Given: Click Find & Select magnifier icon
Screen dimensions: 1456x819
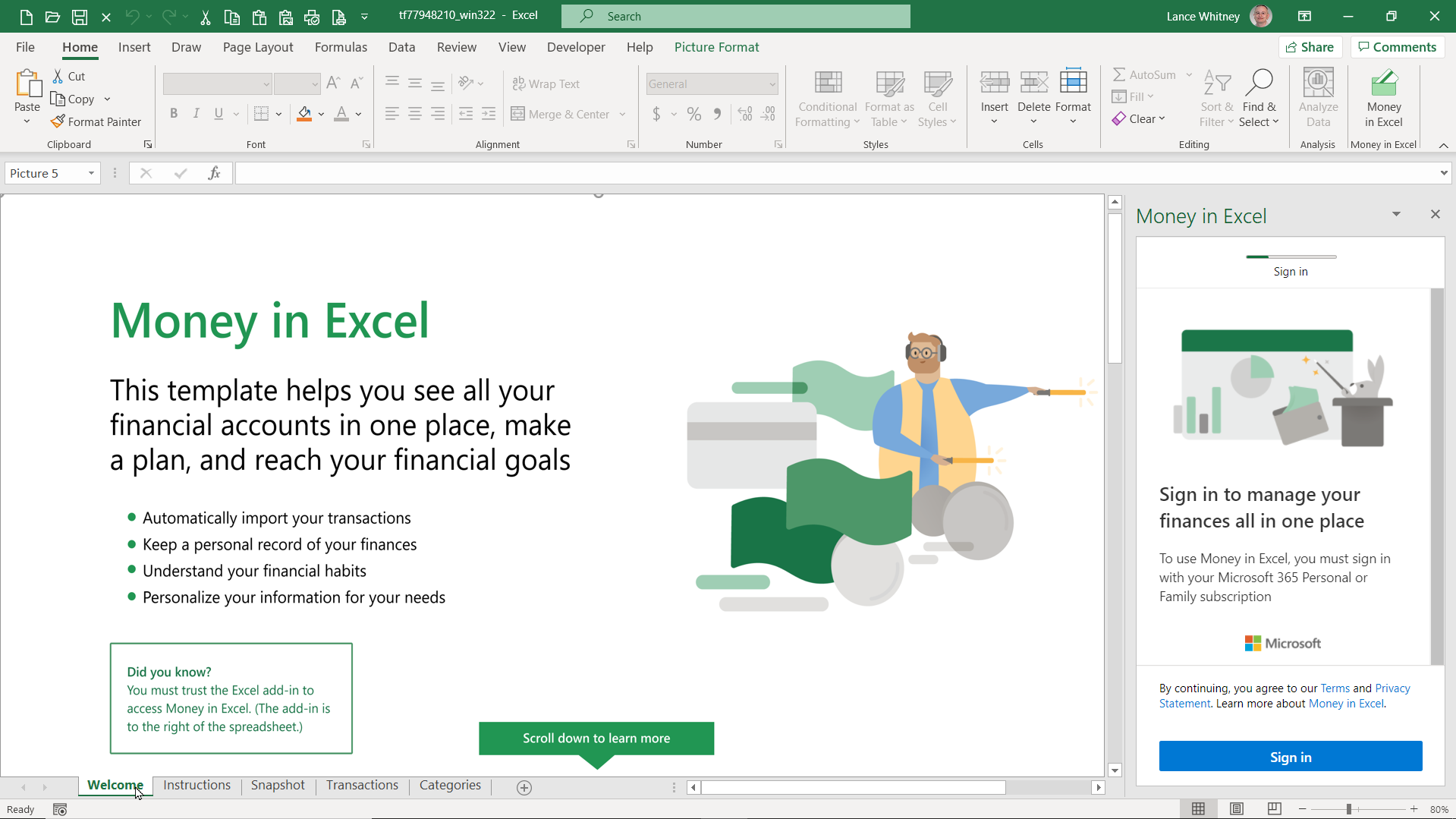Looking at the screenshot, I should click(x=1259, y=82).
